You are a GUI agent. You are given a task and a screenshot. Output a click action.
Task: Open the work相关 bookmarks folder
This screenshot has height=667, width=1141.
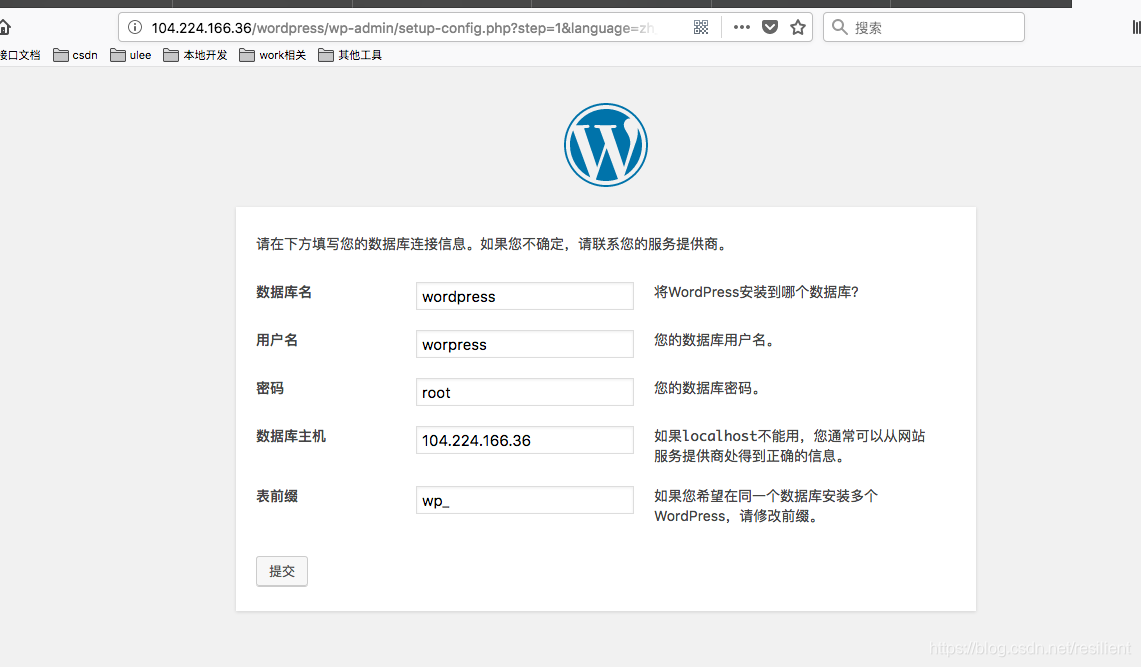273,55
